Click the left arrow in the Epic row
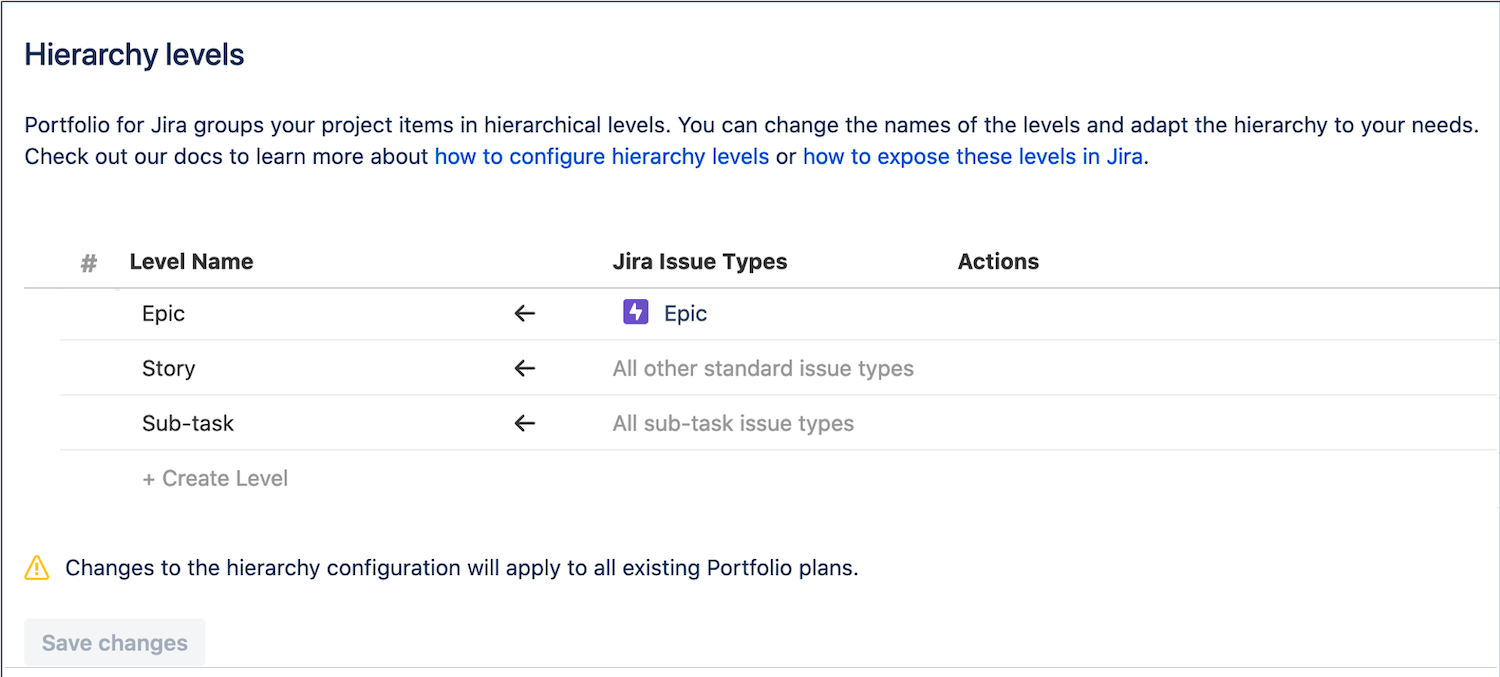1500x677 pixels. coord(525,314)
